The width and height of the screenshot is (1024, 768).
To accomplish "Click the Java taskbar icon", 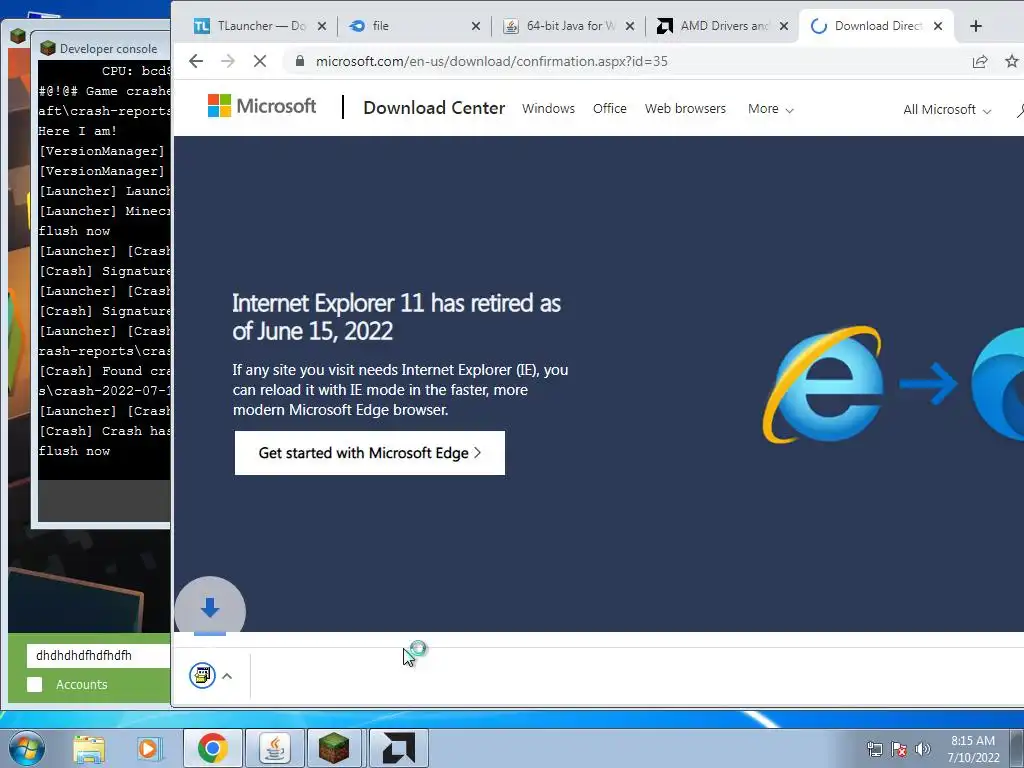I will point(274,748).
